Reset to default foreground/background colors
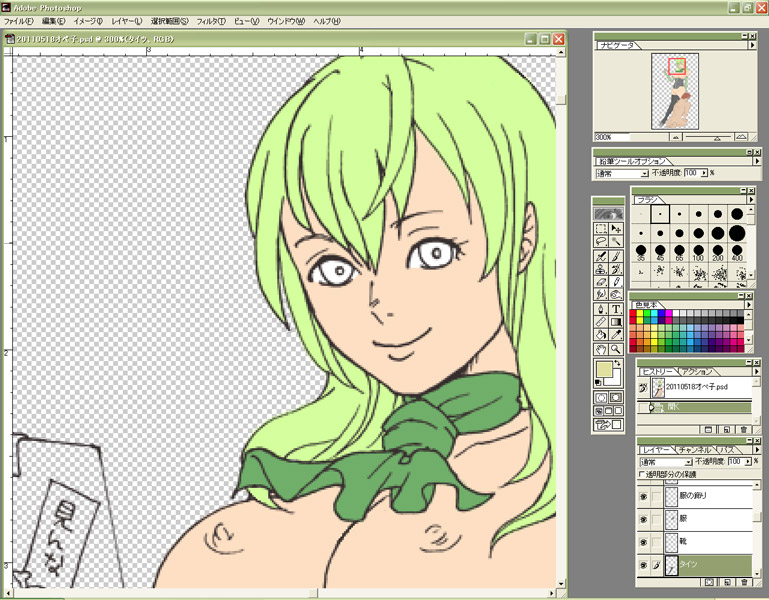 pos(598,383)
